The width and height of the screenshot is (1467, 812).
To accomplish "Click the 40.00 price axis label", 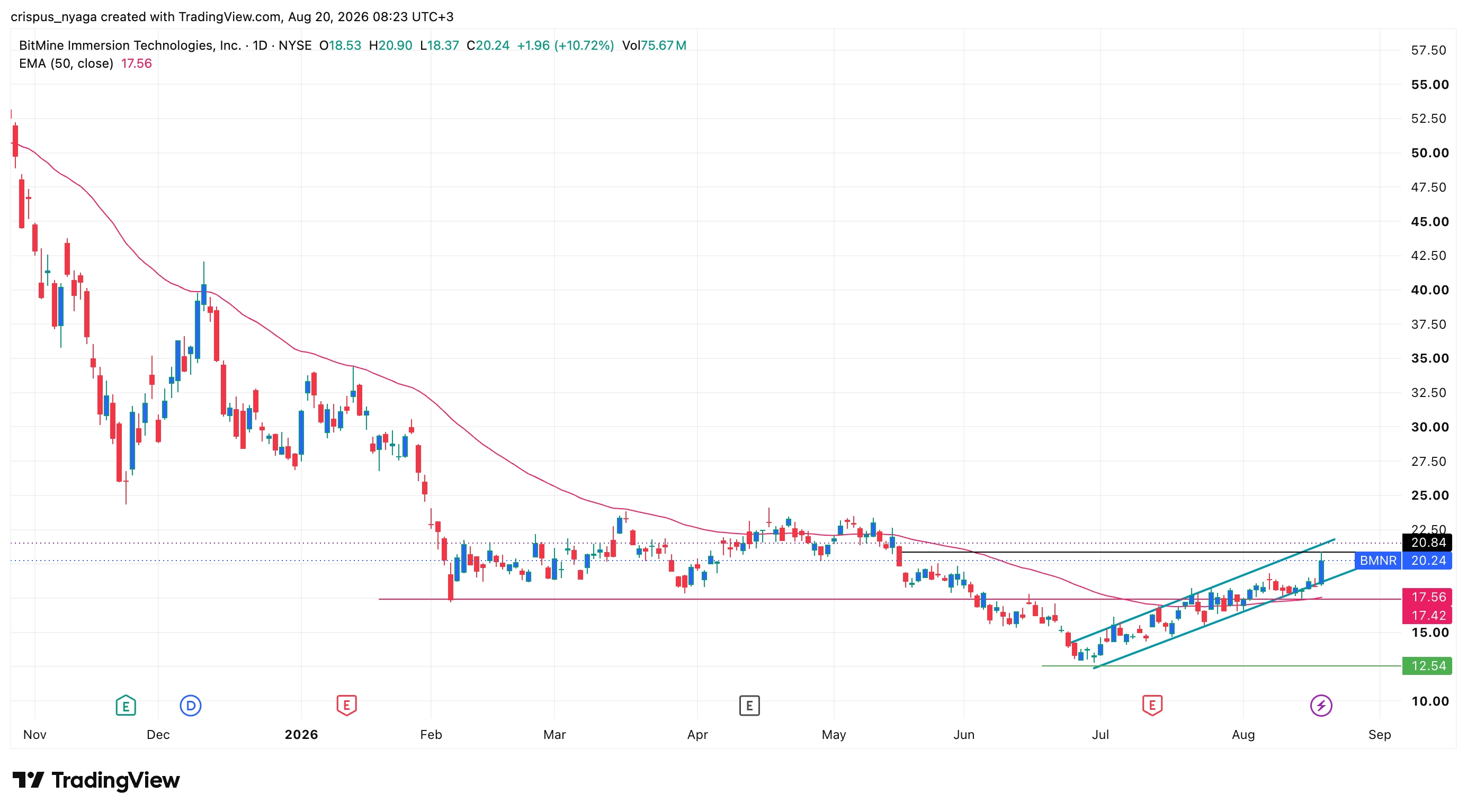I will tap(1429, 290).
